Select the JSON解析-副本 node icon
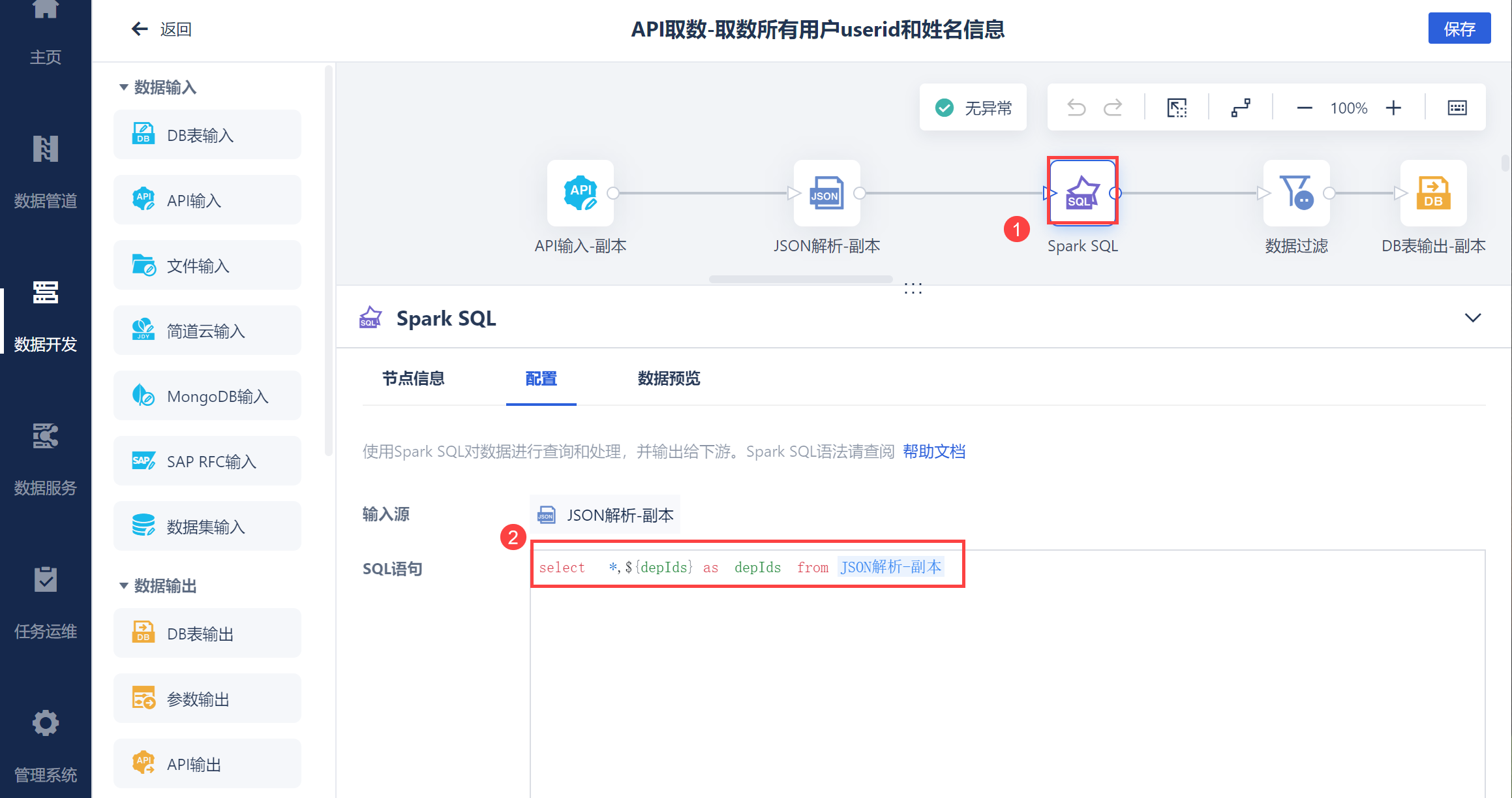This screenshot has height=798, width=1512. click(826, 193)
